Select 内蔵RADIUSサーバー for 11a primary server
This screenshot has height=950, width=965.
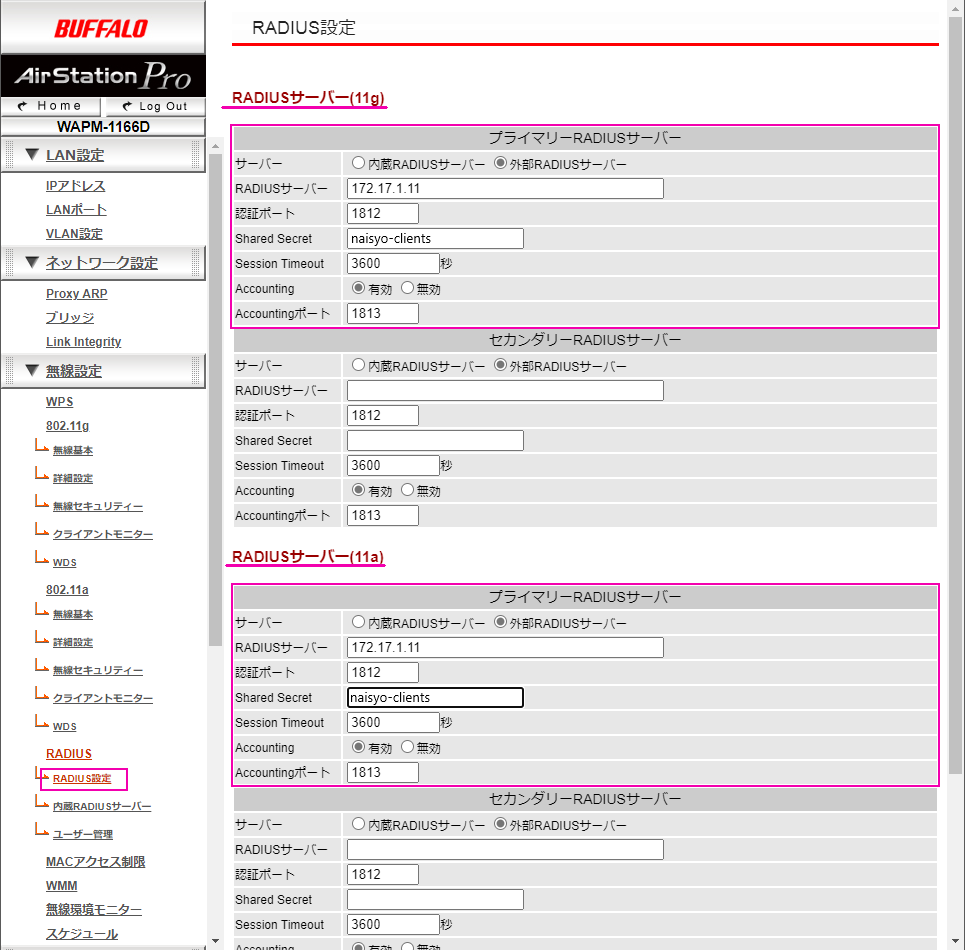pos(358,622)
